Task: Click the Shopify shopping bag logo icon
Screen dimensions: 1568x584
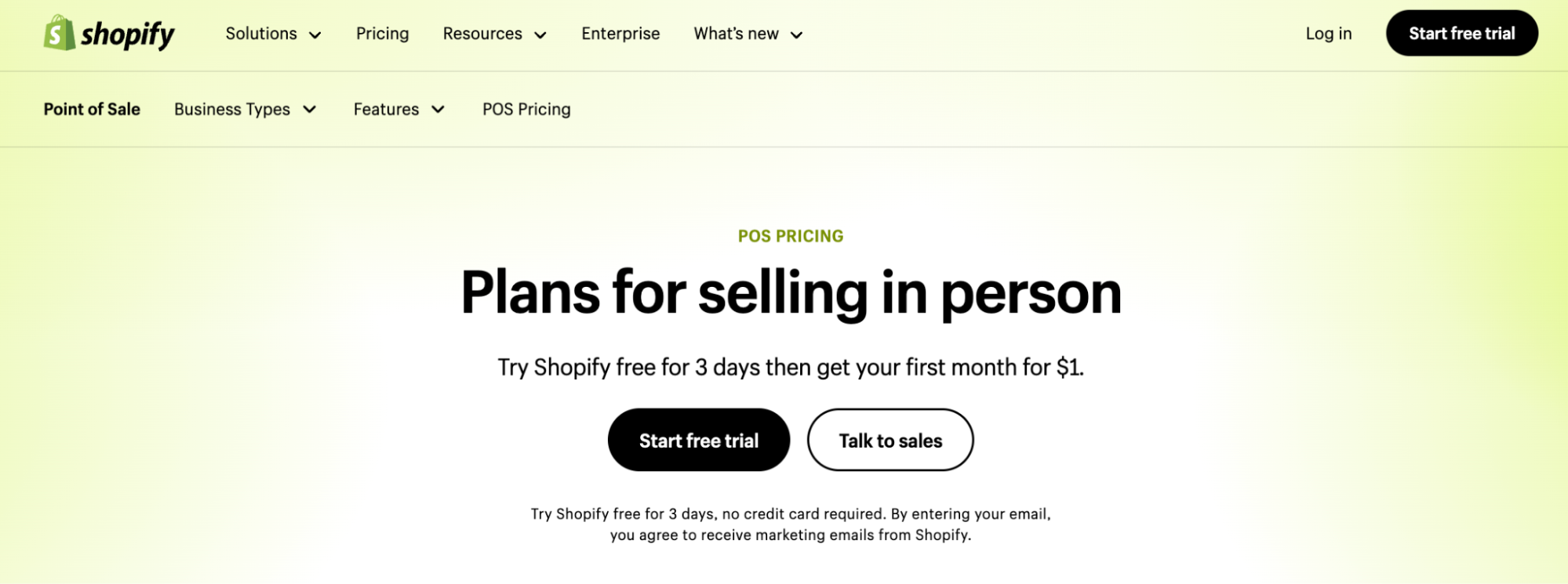Action: coord(59,34)
